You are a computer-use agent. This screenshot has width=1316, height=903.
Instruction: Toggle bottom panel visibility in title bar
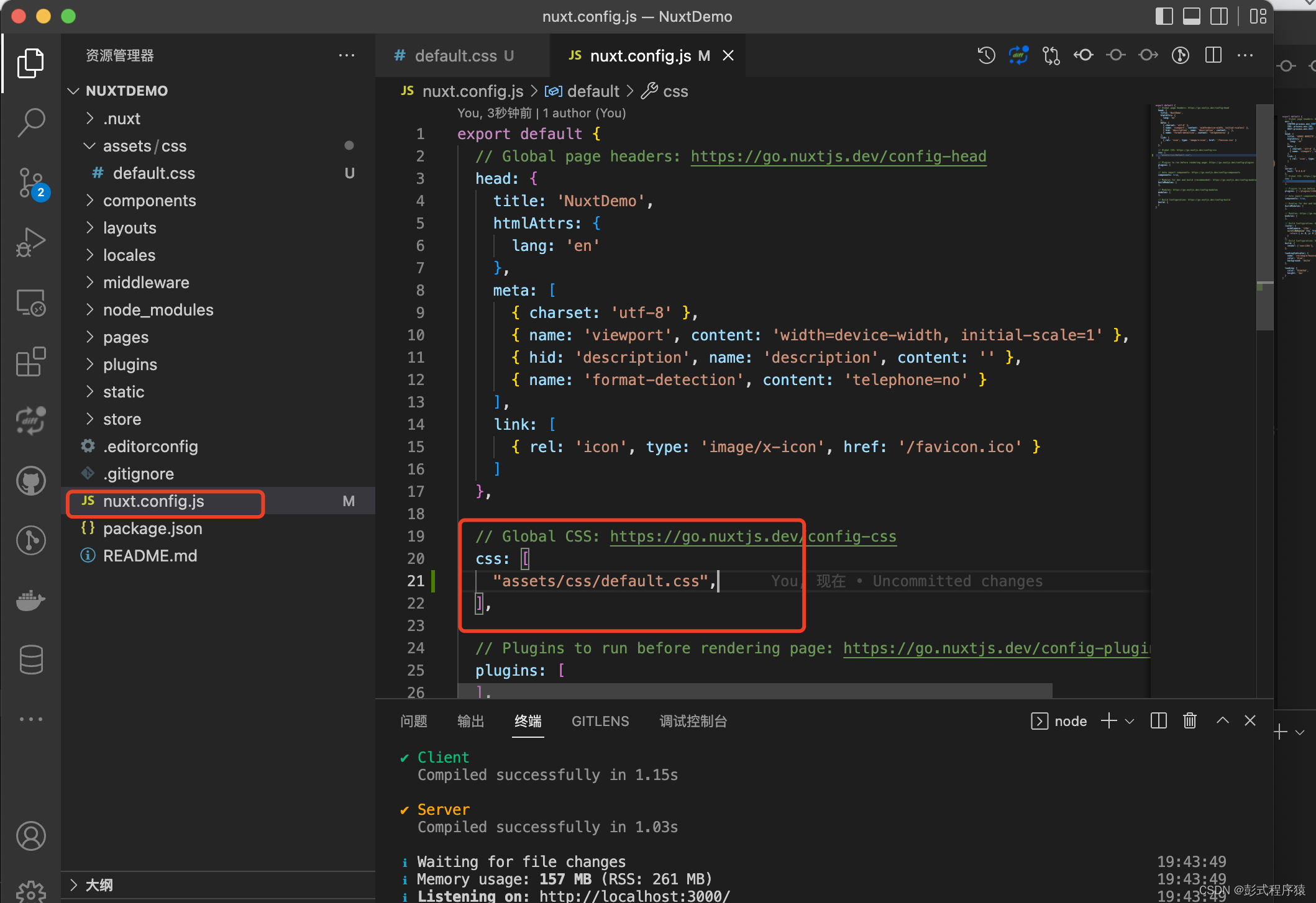pyautogui.click(x=1191, y=16)
